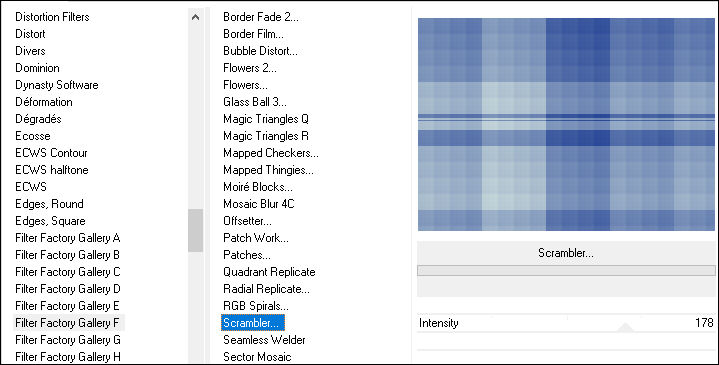Image resolution: width=719 pixels, height=365 pixels.
Task: Choose ECWS halftone category
Action: [x=52, y=170]
